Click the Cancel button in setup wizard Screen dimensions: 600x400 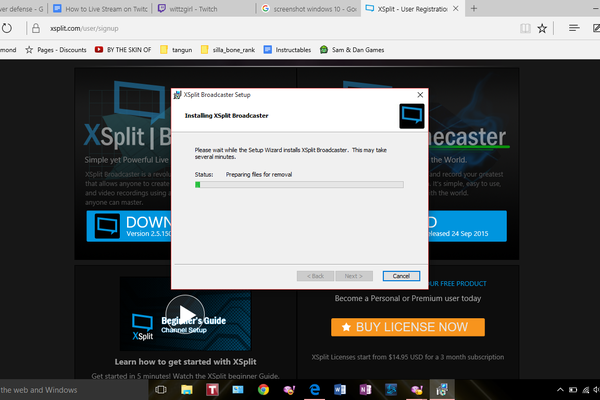(x=401, y=275)
